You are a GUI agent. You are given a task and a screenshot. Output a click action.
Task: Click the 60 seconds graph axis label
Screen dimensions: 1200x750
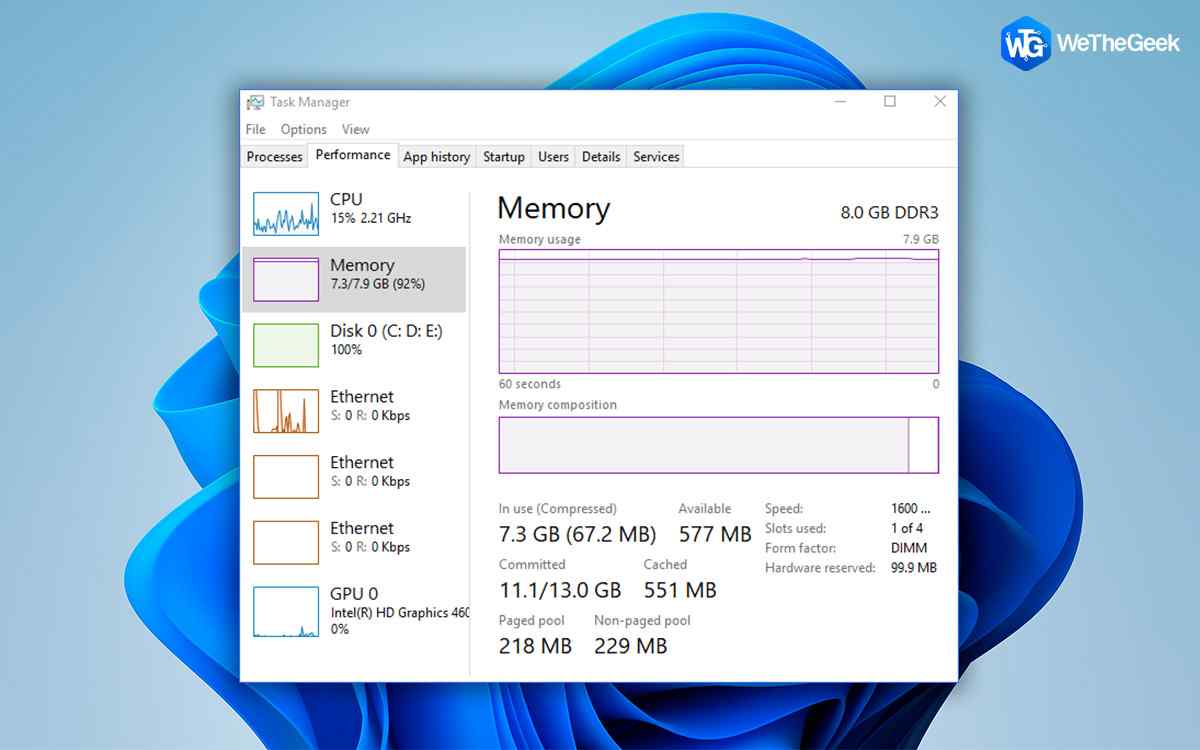coord(530,384)
